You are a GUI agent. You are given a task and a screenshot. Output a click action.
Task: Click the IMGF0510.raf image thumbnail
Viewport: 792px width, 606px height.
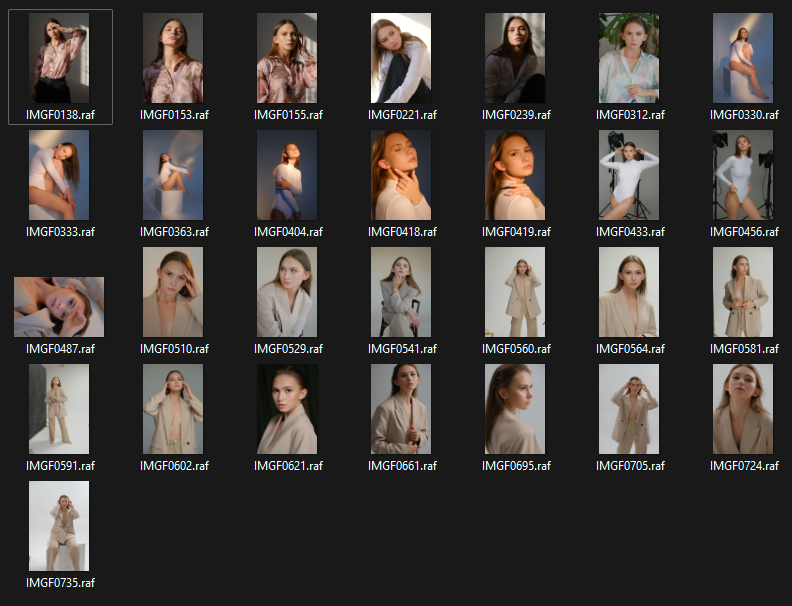(x=173, y=292)
